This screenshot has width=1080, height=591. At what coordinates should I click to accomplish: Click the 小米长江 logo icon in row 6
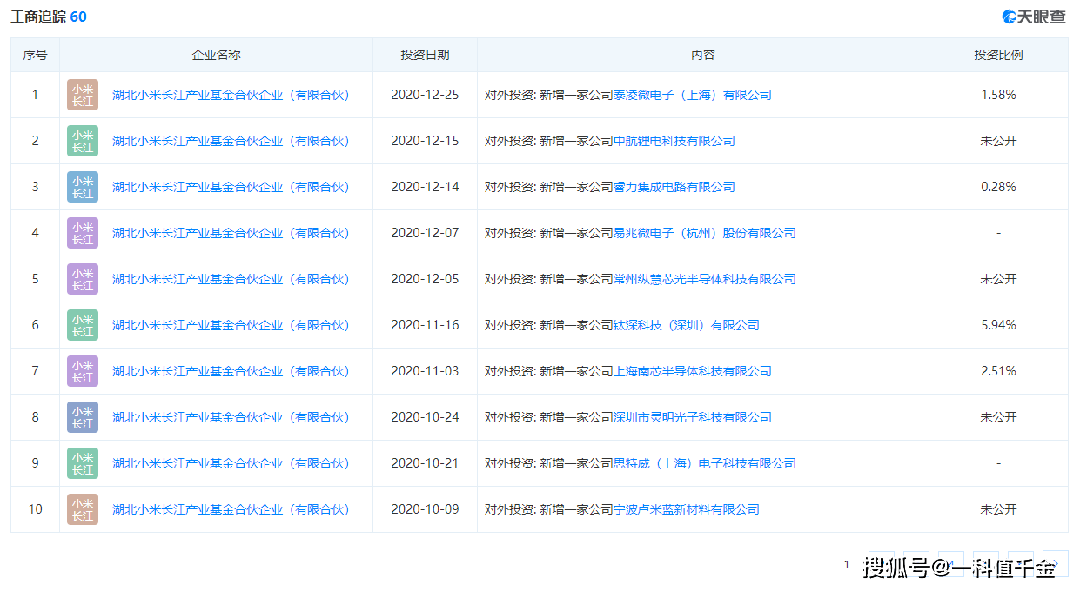(x=82, y=325)
